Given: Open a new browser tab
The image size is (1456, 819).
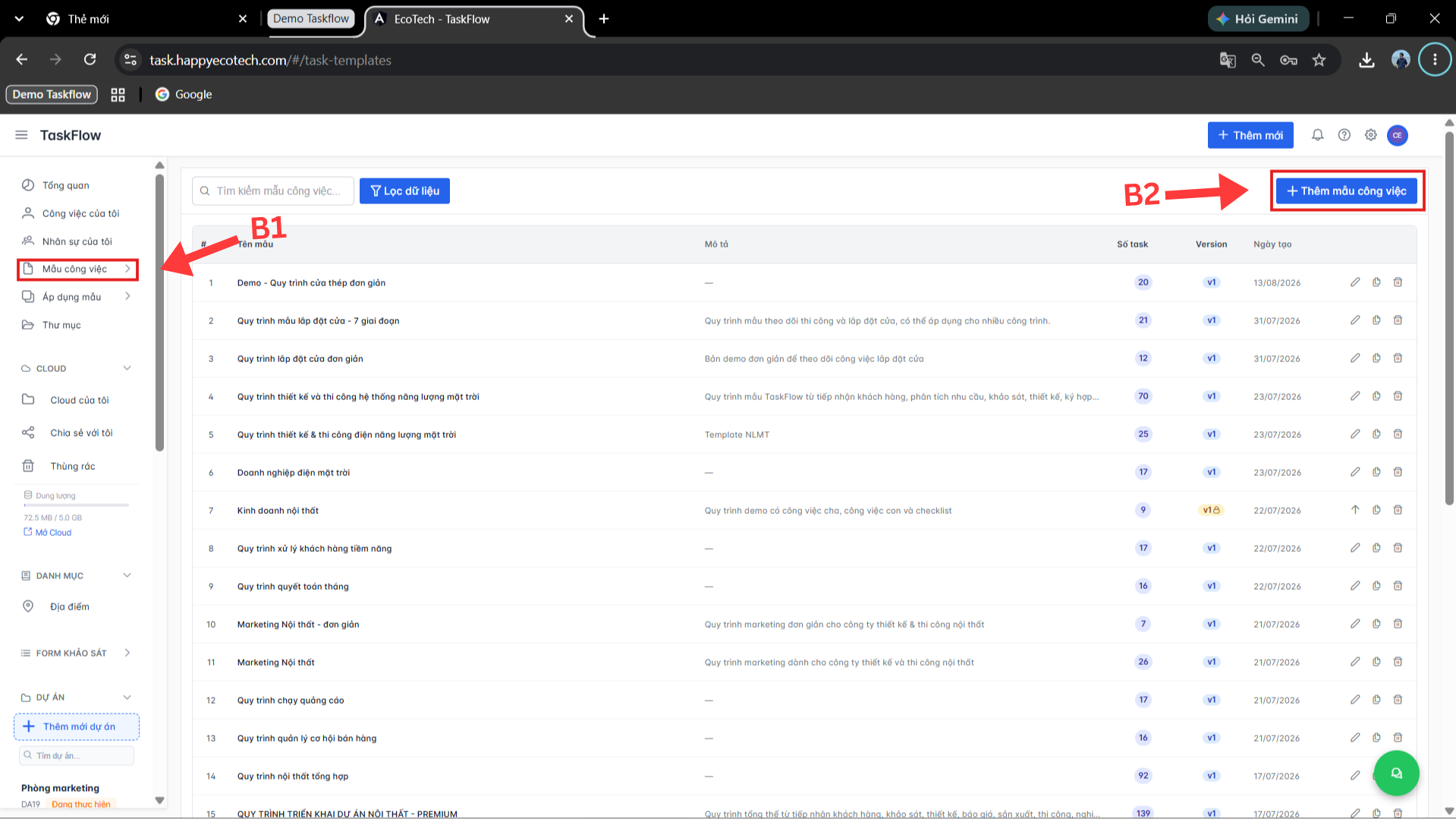Looking at the screenshot, I should pos(604,19).
